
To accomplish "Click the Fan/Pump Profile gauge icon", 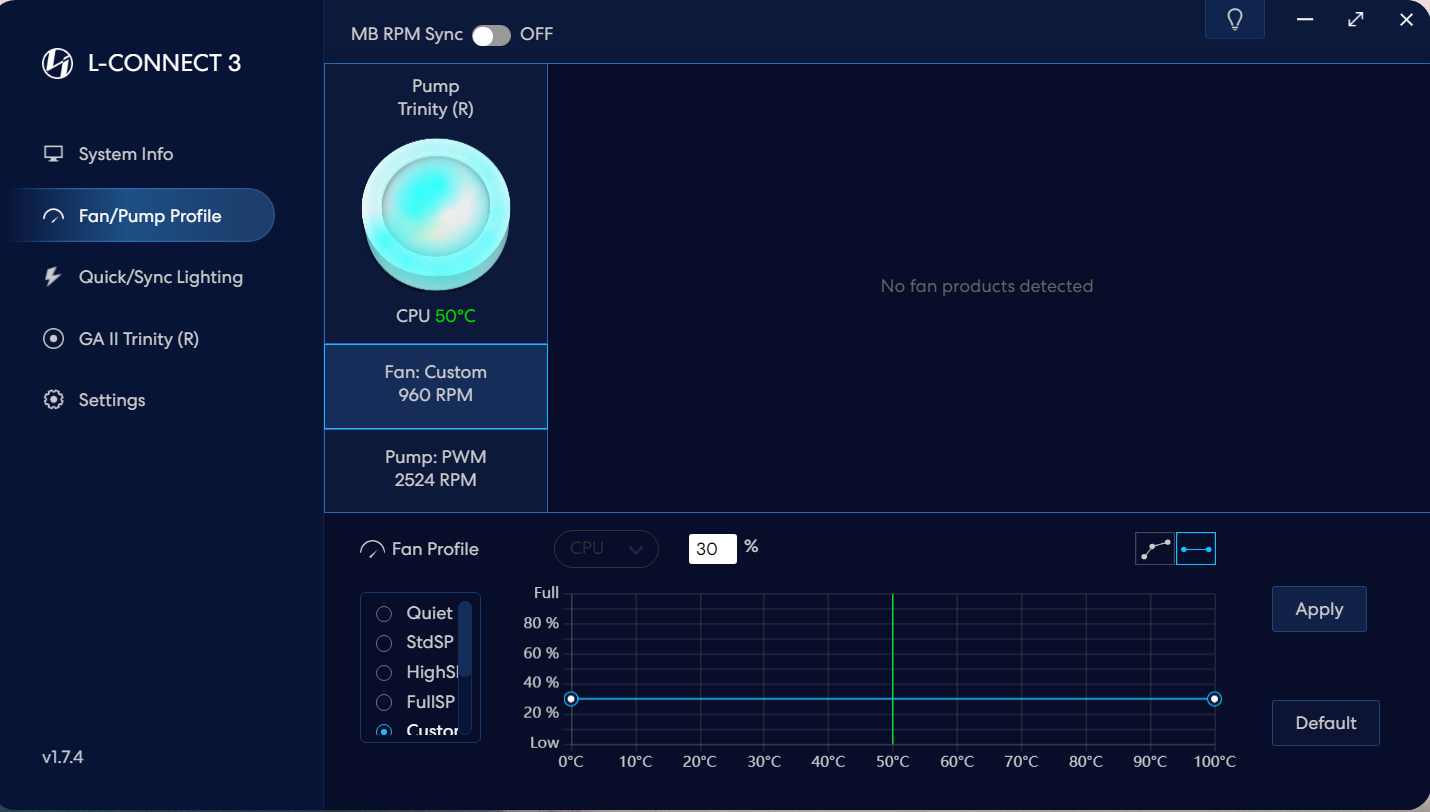I will click(x=53, y=216).
